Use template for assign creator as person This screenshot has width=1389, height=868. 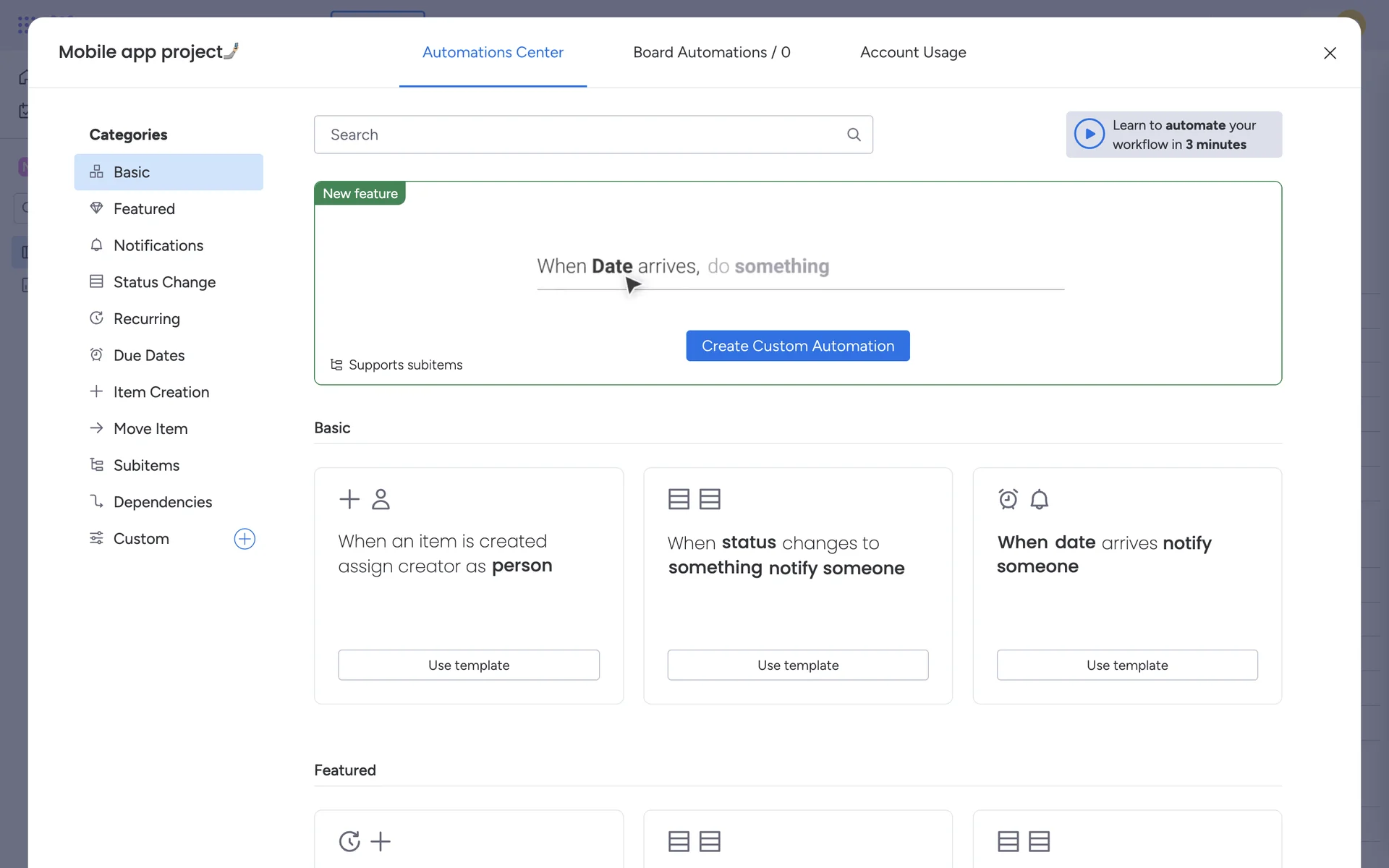click(468, 665)
